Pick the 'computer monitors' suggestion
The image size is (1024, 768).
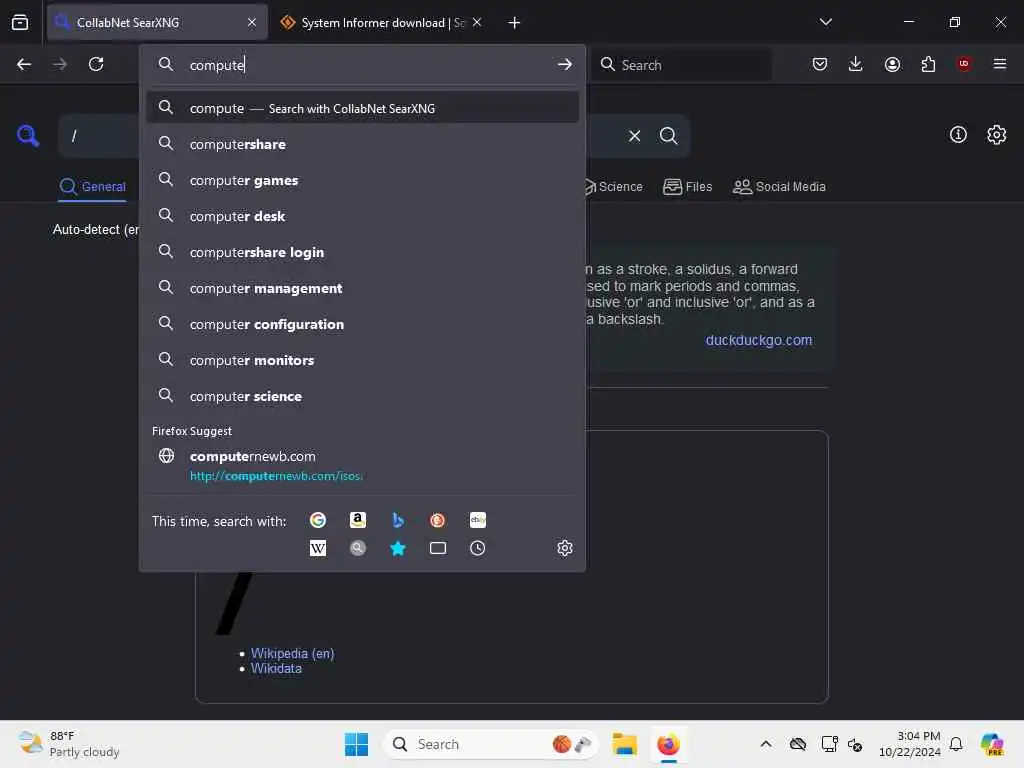coord(362,360)
